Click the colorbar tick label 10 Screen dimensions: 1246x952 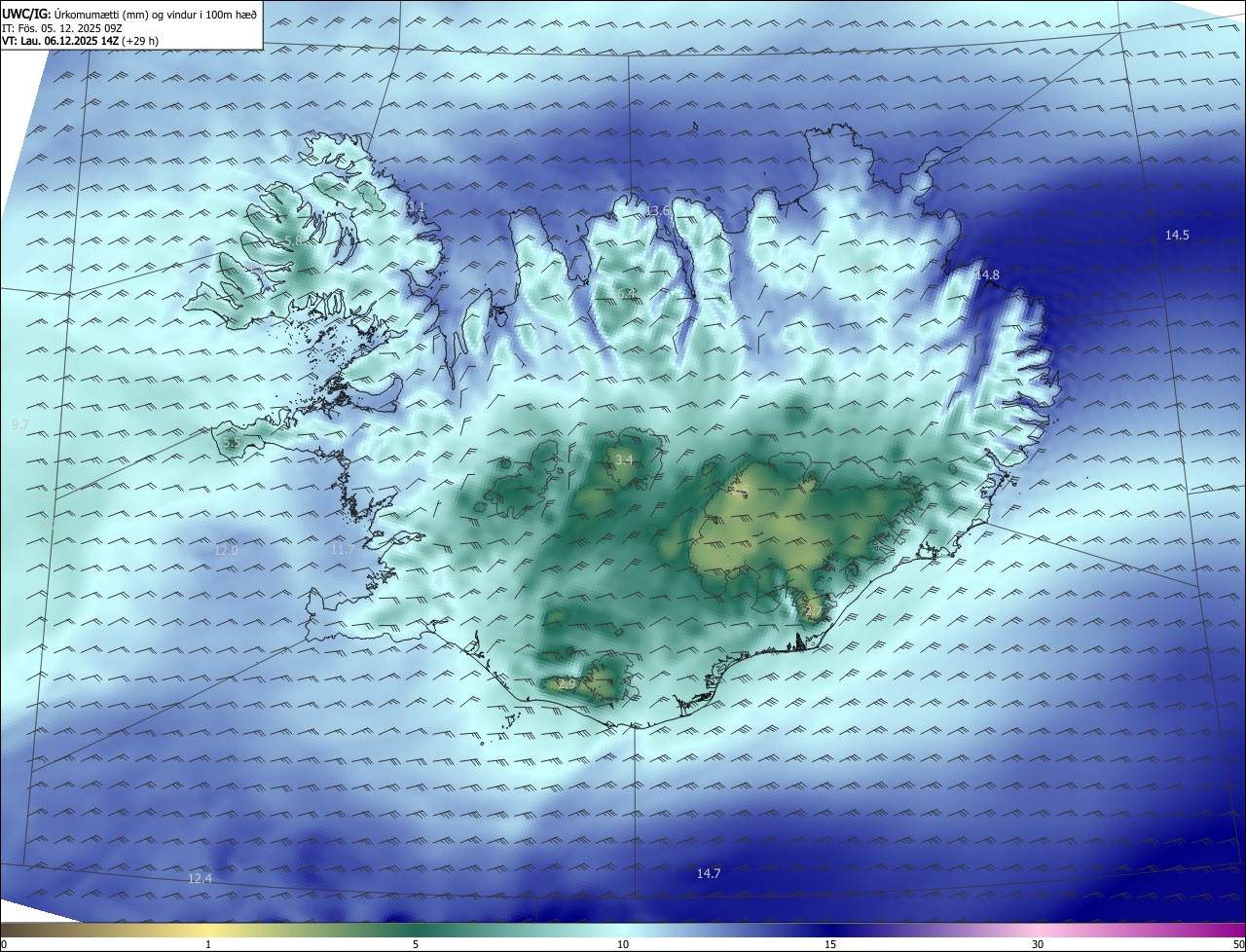[x=623, y=944]
